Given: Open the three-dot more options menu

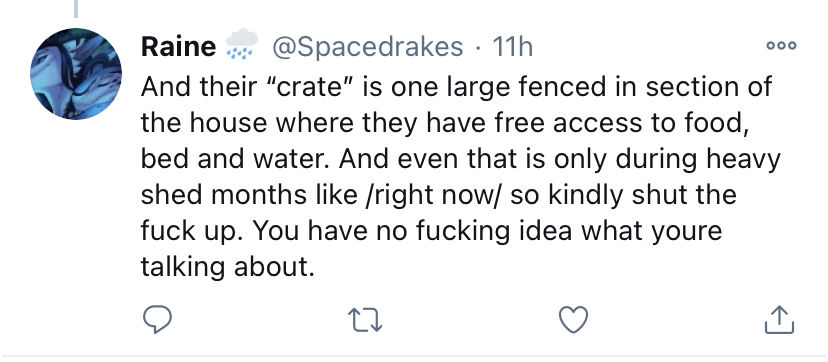Looking at the screenshot, I should [x=782, y=46].
